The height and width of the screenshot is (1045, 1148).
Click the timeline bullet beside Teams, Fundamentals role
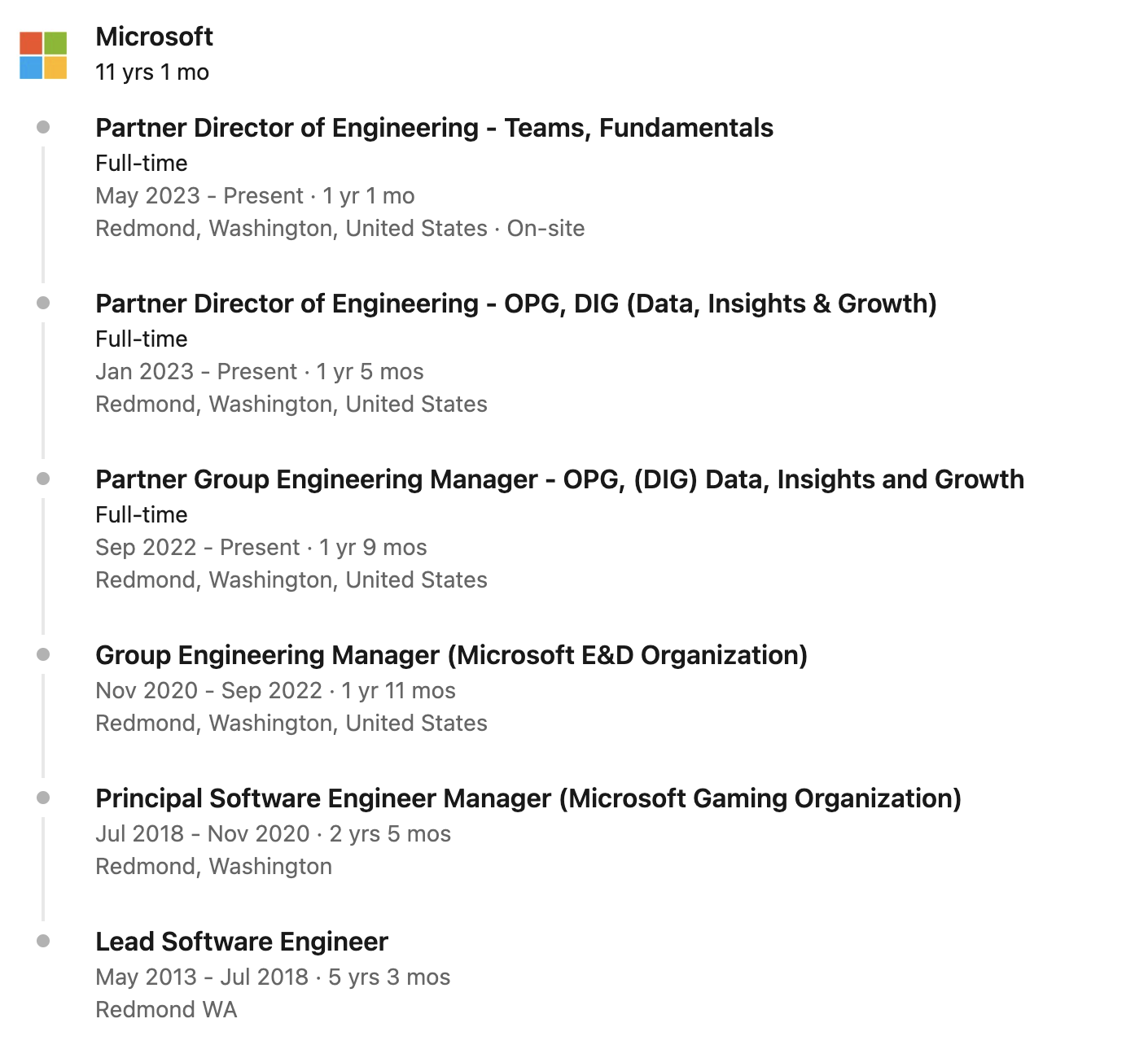pos(43,127)
